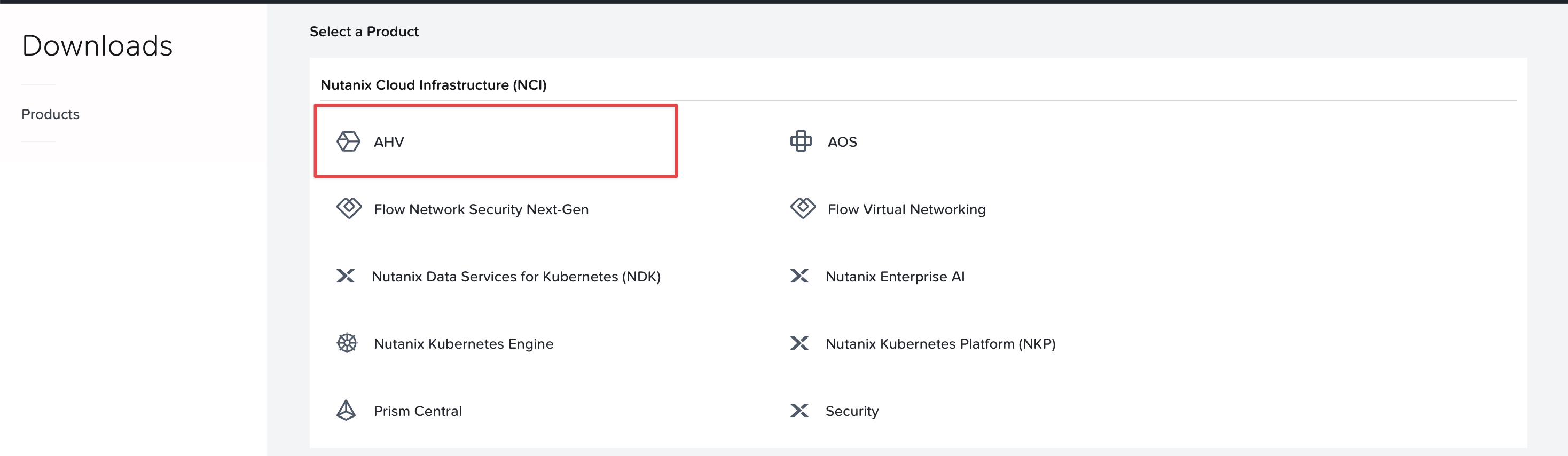Choose the Security product
Image resolution: width=1568 pixels, height=456 pixels.
[852, 412]
